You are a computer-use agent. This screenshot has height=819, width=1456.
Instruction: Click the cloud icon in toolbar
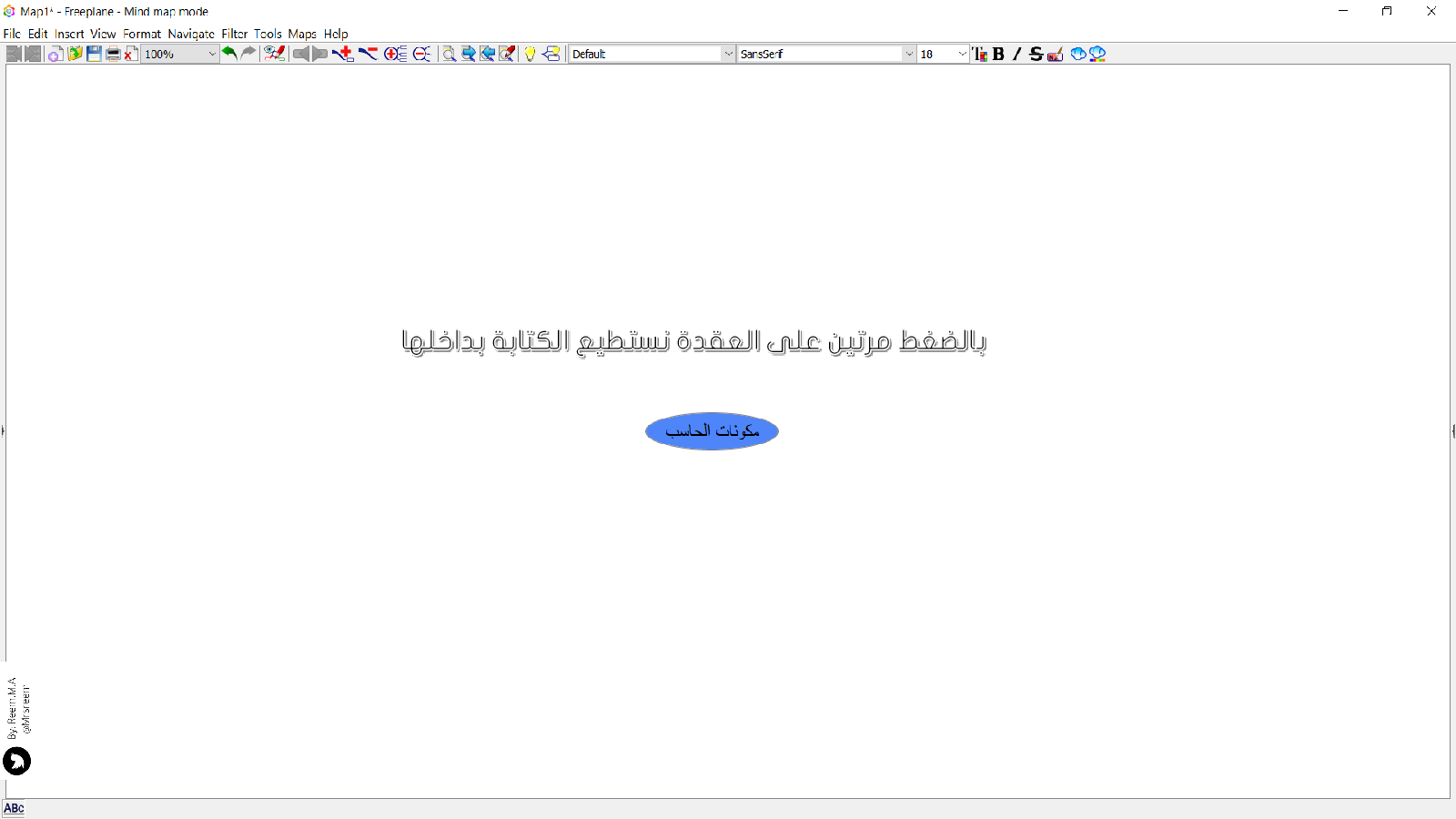1078,55
